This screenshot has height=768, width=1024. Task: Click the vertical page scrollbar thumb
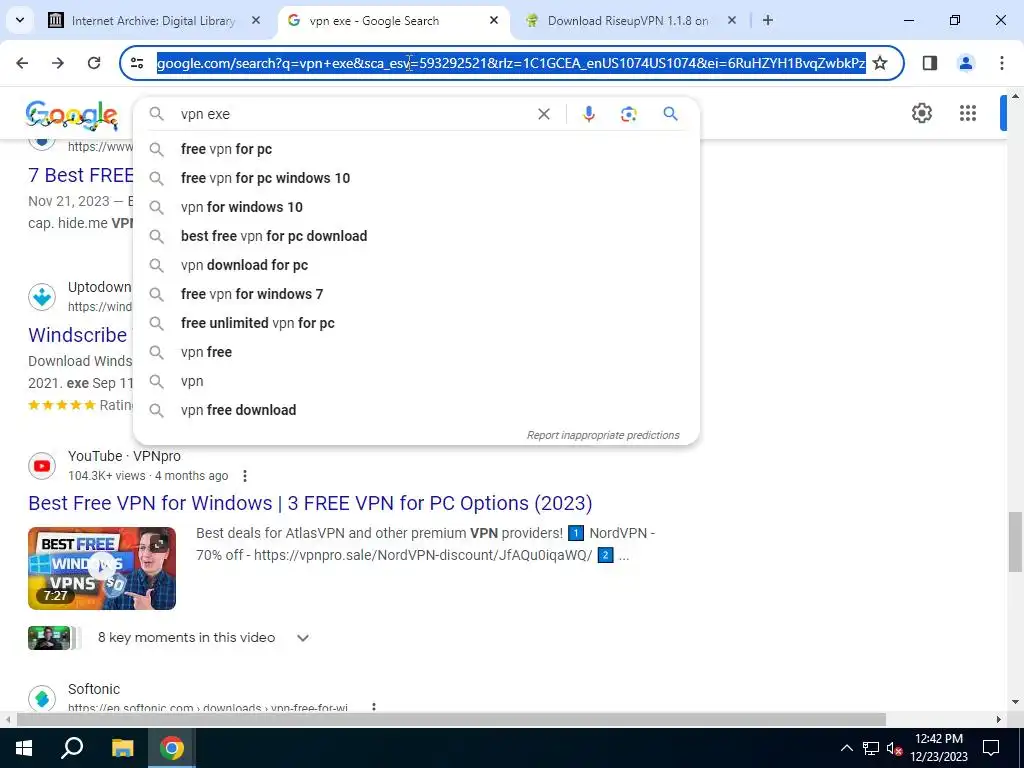[1015, 541]
